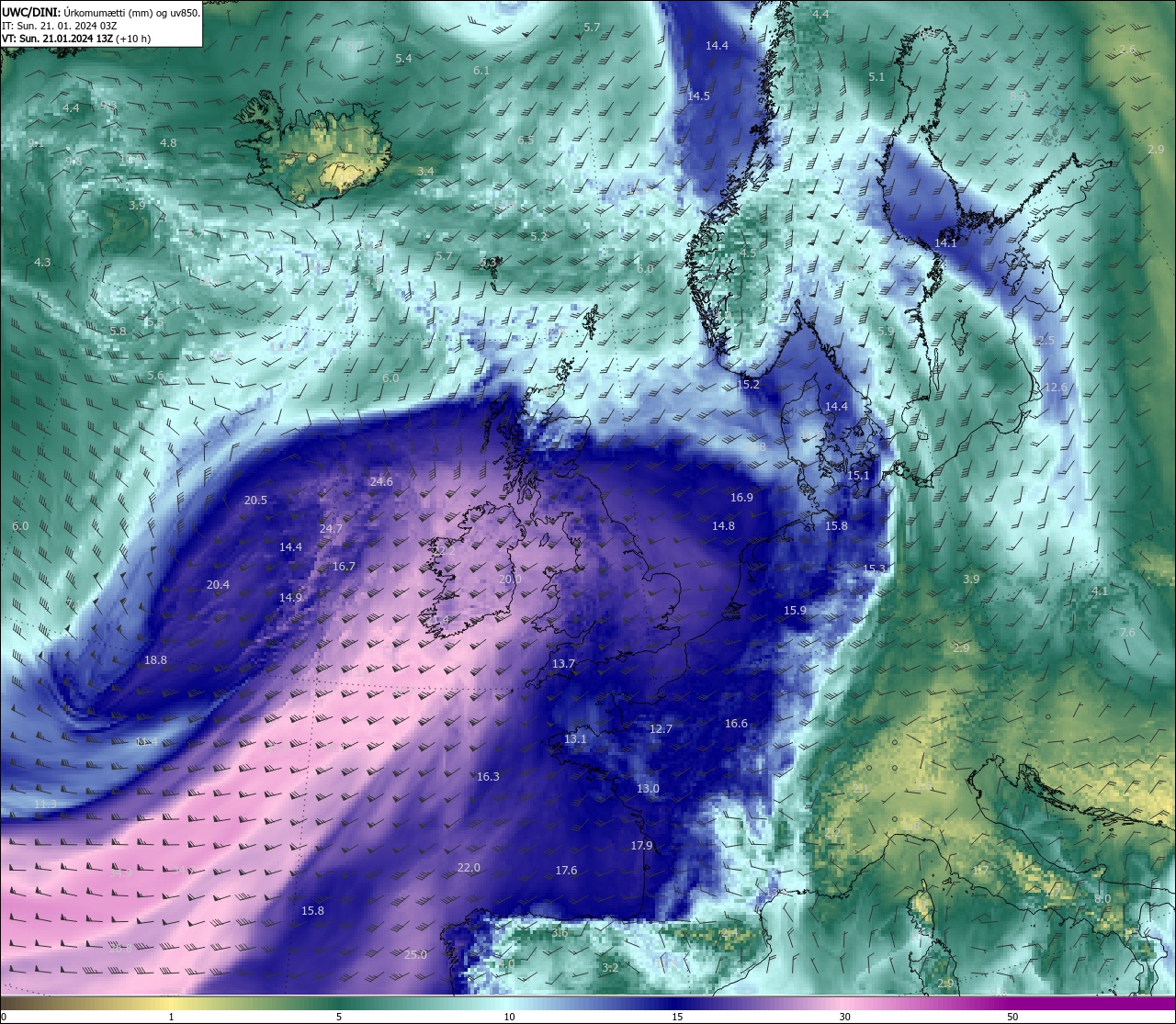Screen dimensions: 1176x1024
Task: Click the 14.8 value label
Action: [723, 526]
